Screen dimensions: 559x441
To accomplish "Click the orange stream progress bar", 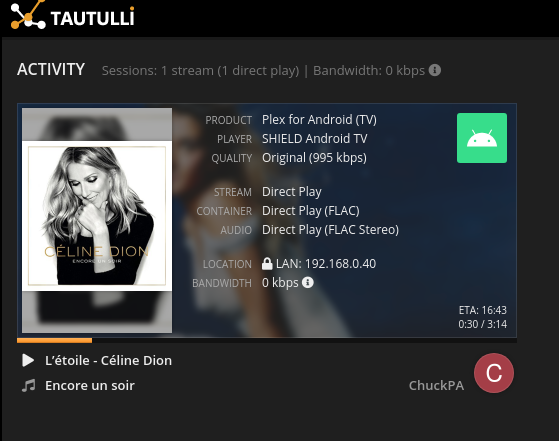I will (55, 340).
